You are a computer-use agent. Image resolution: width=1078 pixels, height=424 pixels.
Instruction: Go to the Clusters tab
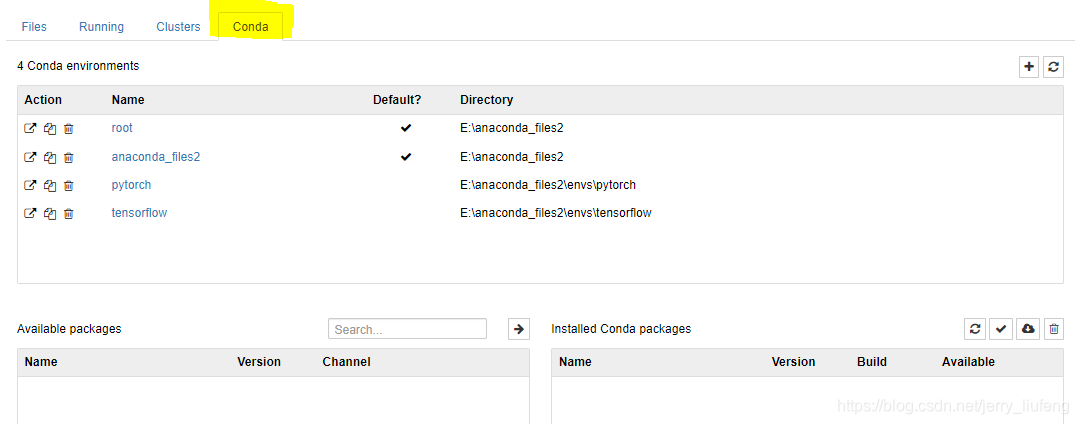coord(178,27)
